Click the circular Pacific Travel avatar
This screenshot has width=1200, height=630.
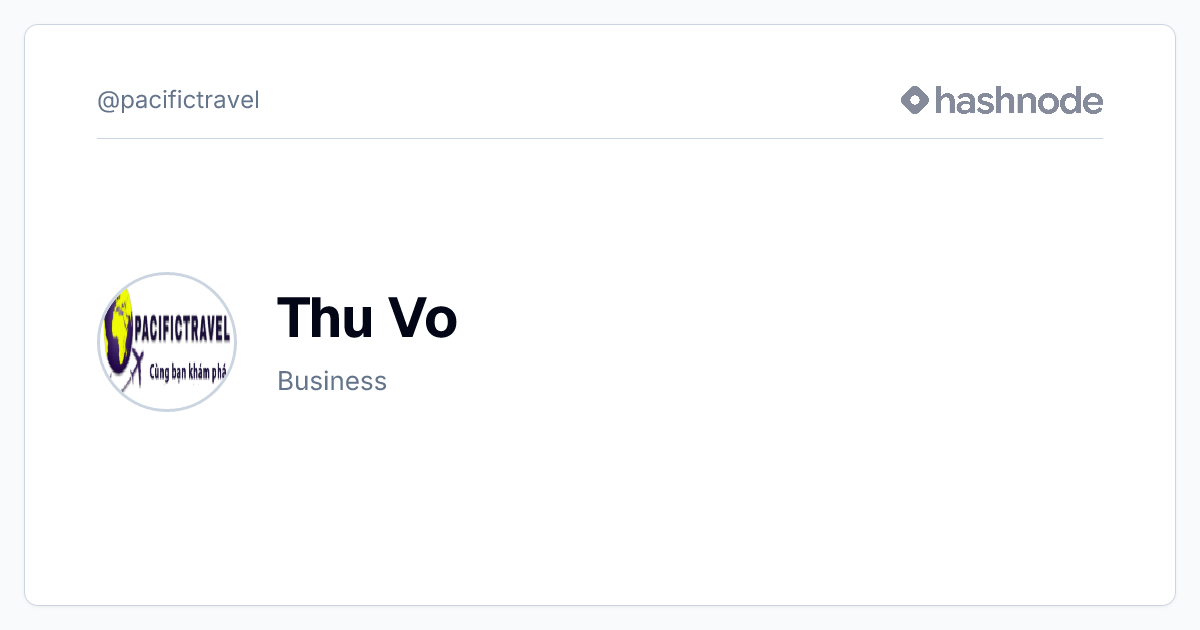(x=167, y=341)
